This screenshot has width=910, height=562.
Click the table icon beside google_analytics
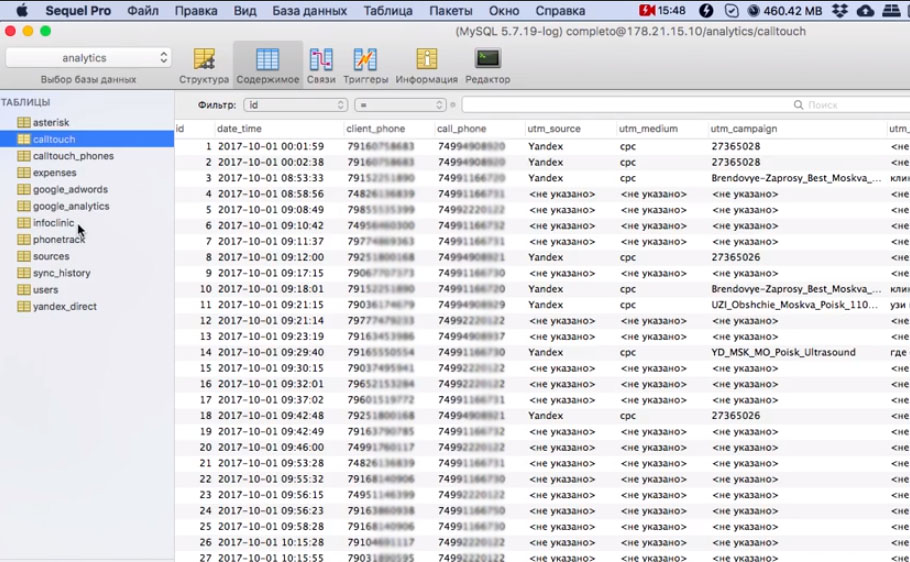tap(24, 206)
